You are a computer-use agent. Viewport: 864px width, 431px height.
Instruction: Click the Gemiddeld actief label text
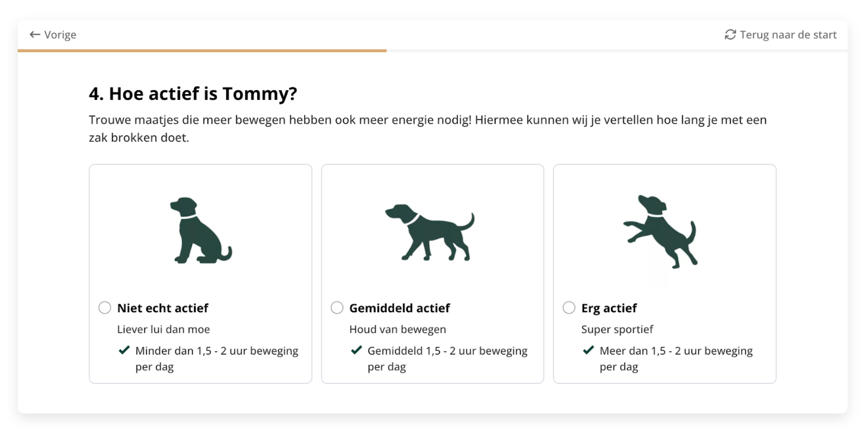[399, 308]
